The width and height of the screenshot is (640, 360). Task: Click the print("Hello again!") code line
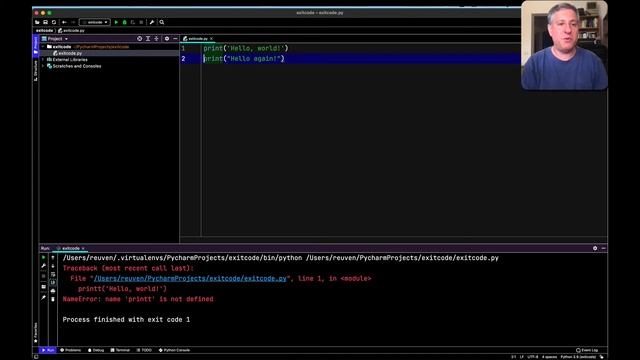click(244, 59)
